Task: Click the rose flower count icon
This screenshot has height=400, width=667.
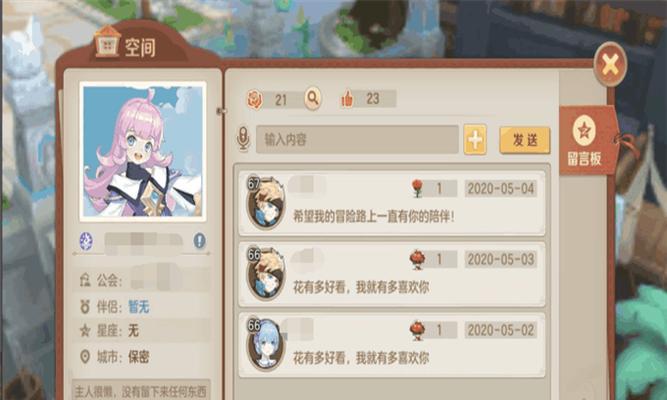Action: point(255,100)
